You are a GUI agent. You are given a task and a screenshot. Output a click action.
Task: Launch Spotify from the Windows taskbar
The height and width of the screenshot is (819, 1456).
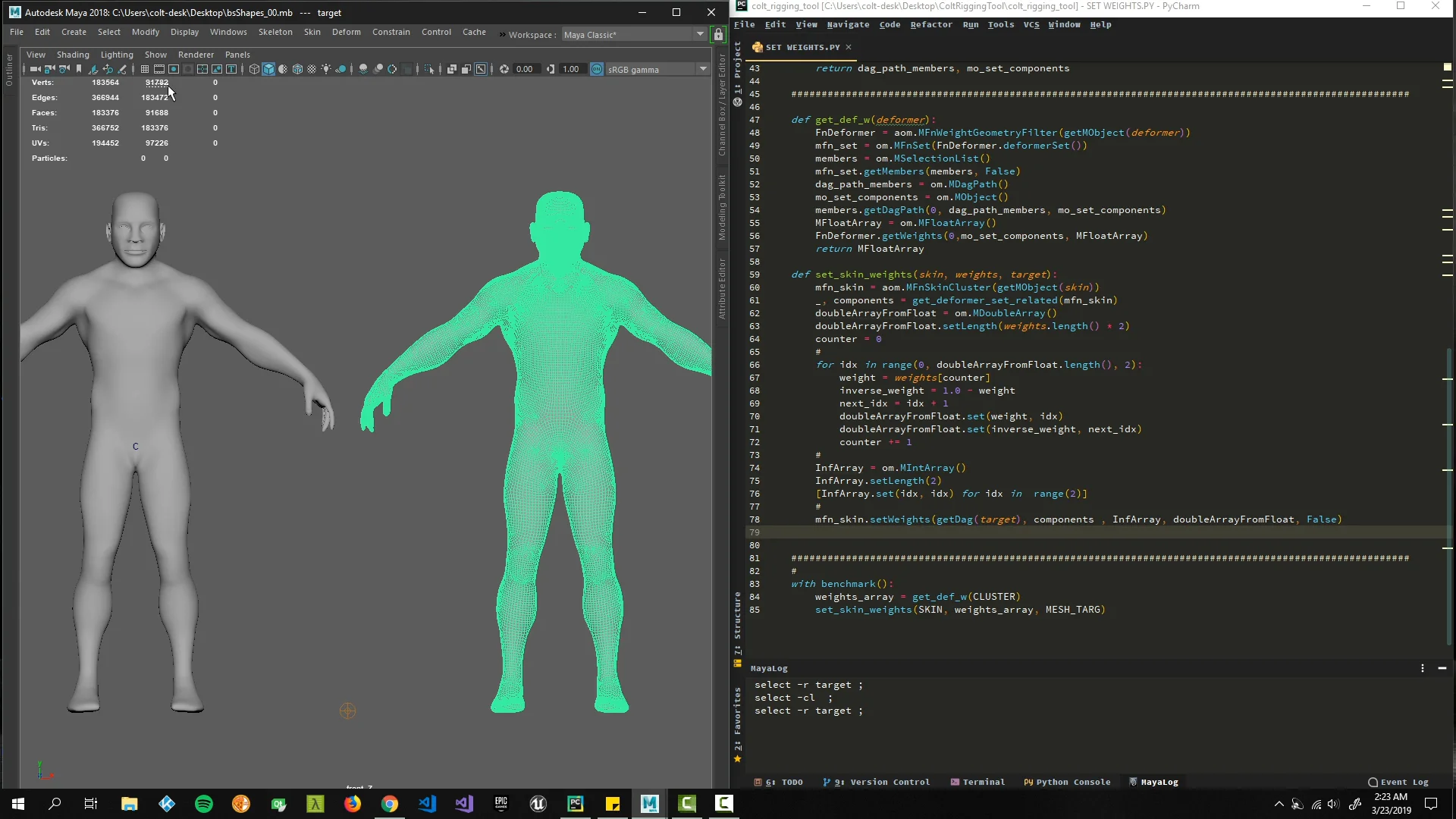tap(203, 804)
